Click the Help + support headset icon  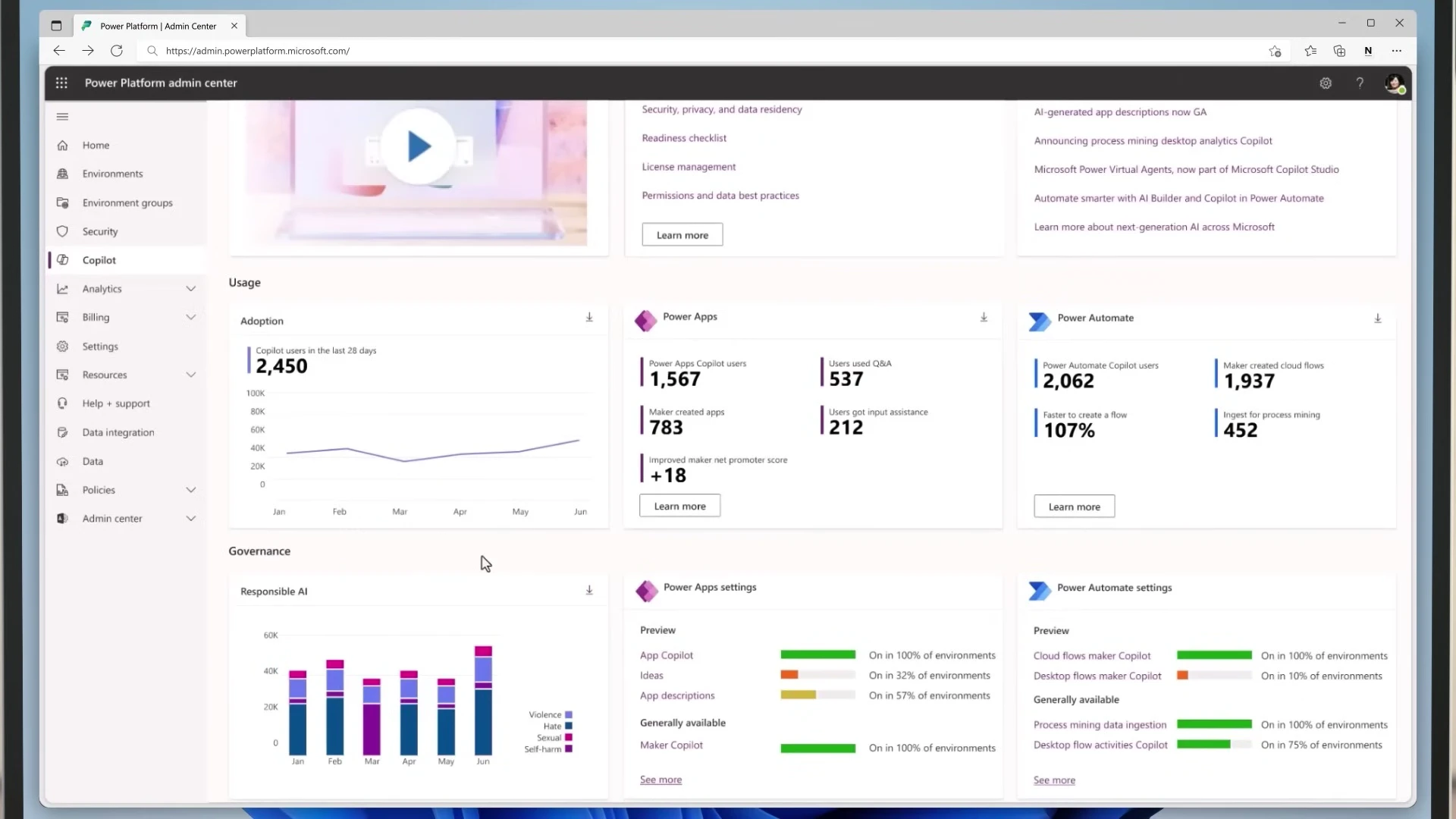click(62, 403)
